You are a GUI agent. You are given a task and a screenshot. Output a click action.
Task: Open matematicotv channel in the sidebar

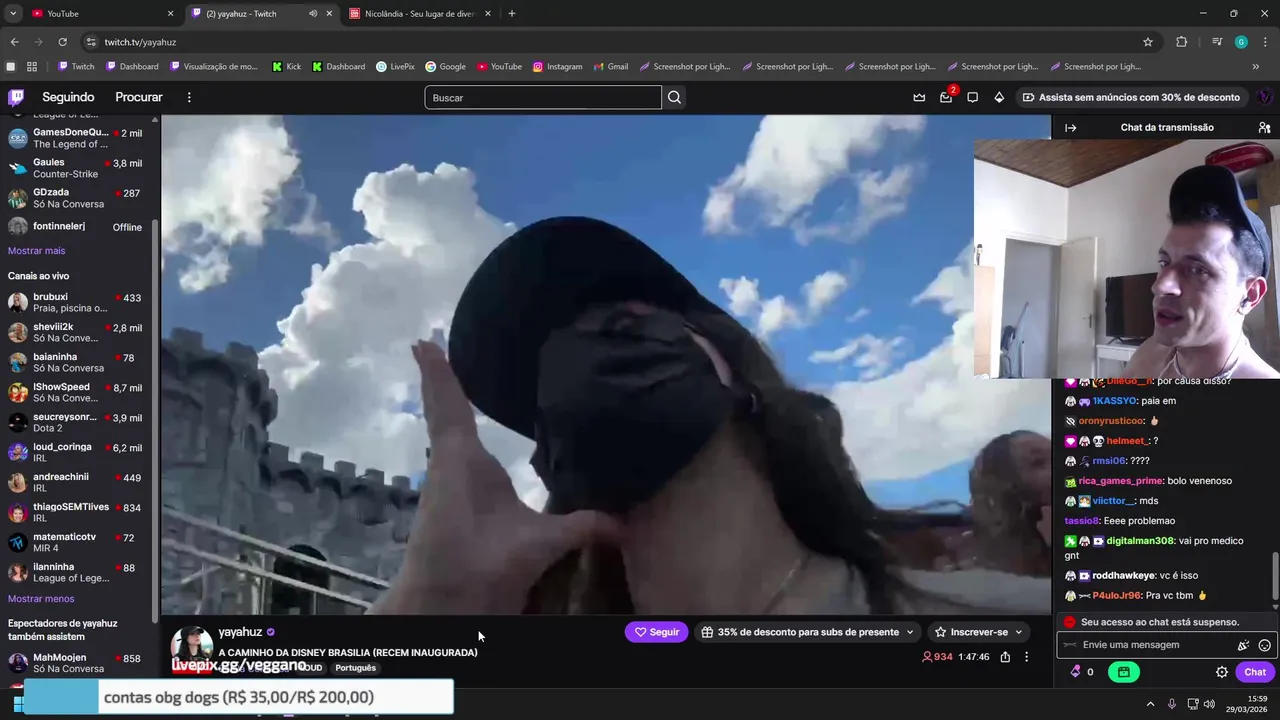(x=76, y=542)
